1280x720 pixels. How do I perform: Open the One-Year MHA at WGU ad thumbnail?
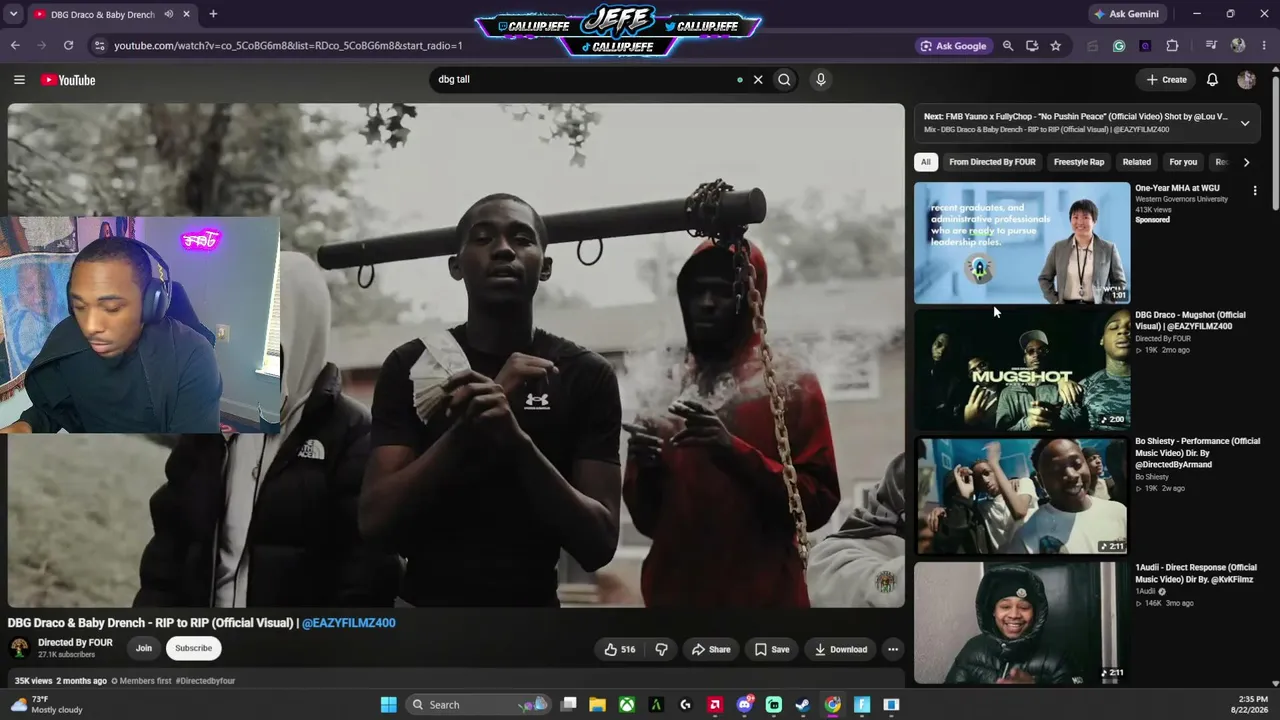tap(1022, 243)
